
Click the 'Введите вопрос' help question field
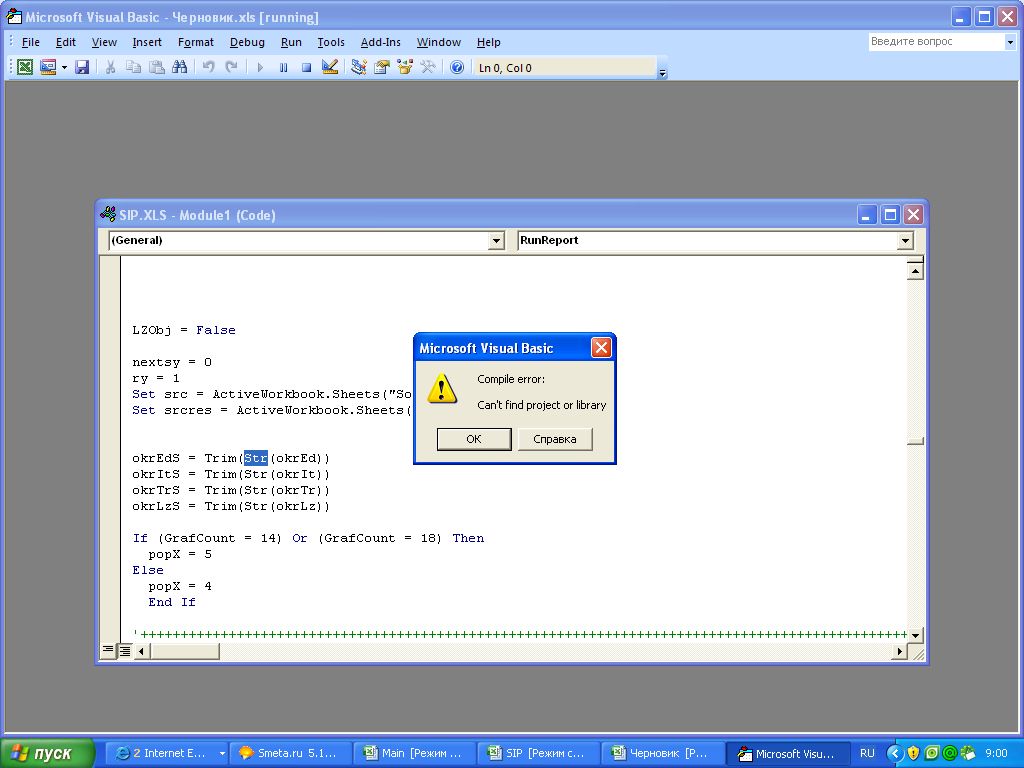click(936, 41)
